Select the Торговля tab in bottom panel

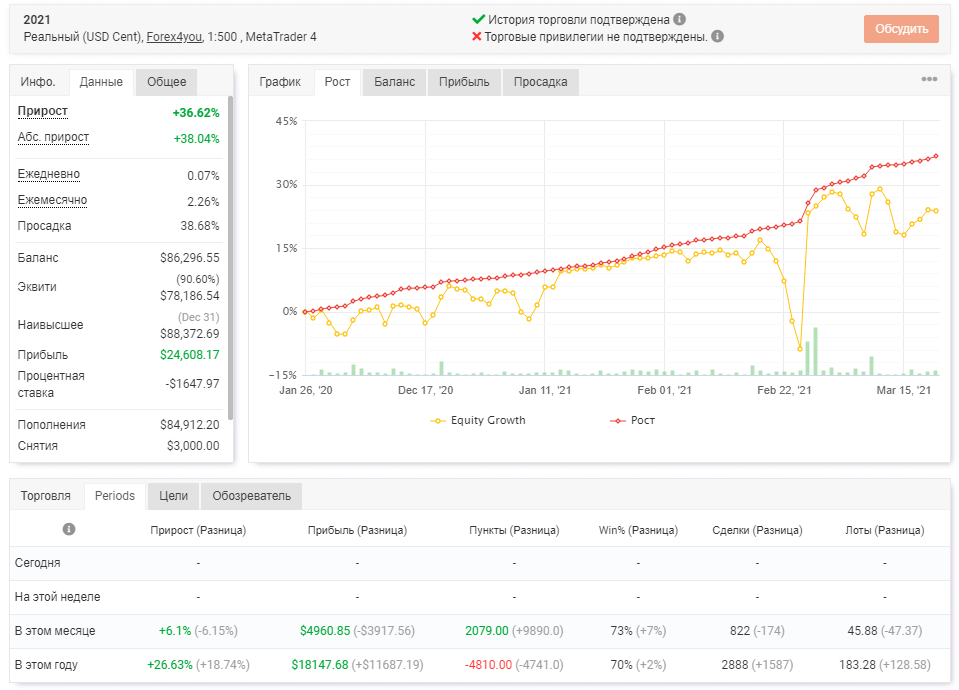[x=46, y=495]
